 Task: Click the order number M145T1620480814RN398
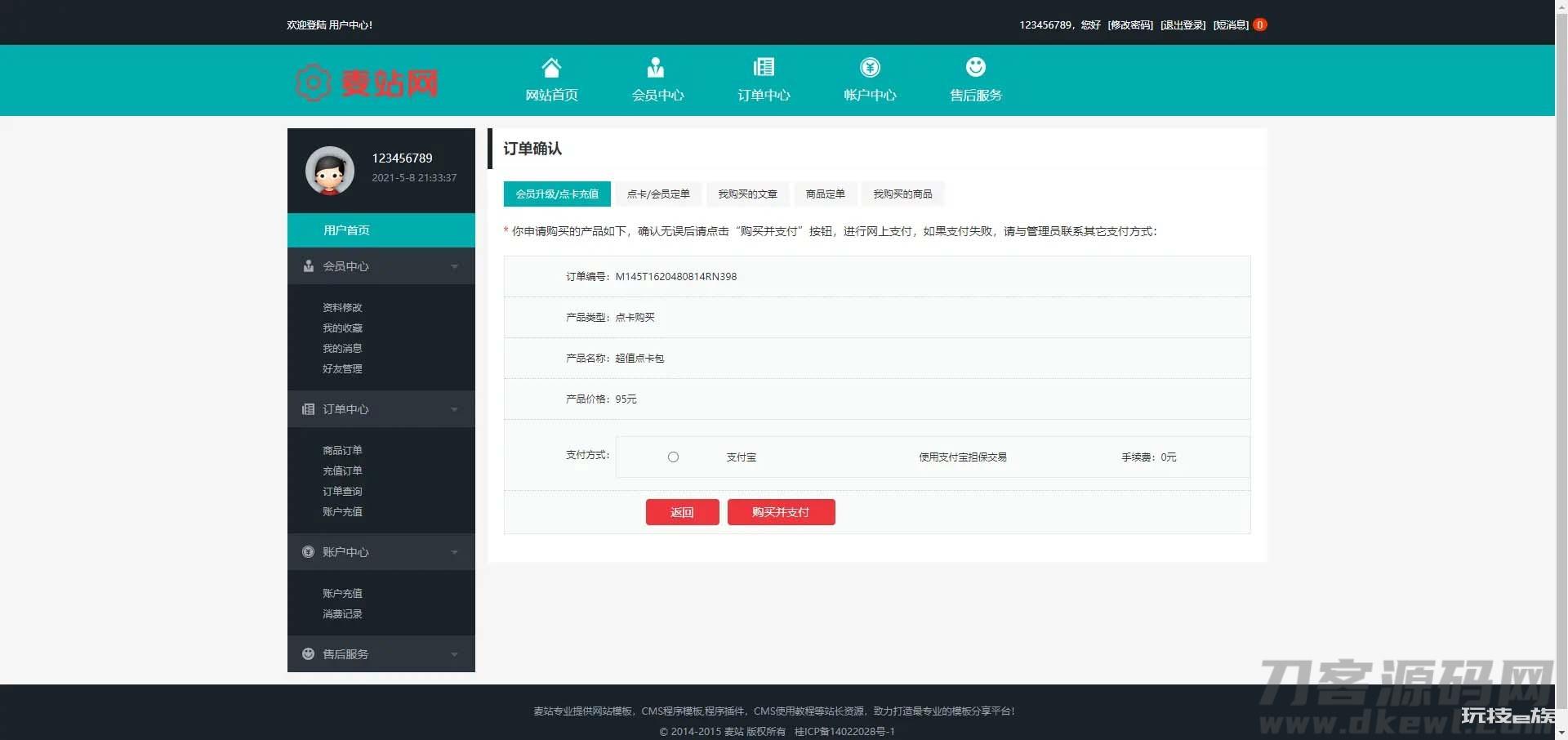tap(676, 277)
